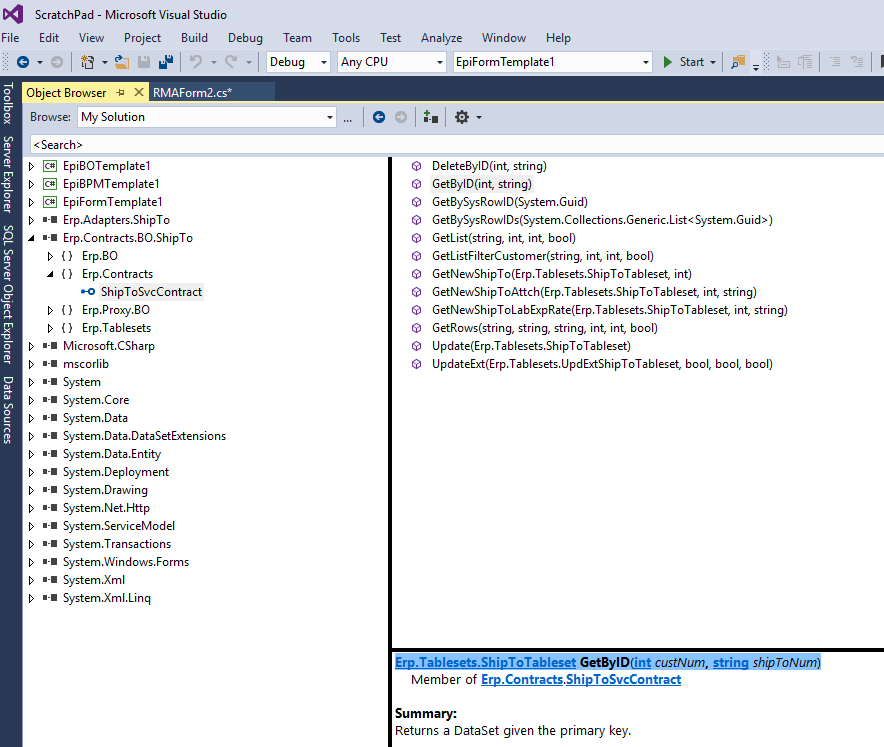Click the Erp.Tablesets namespace braces icon
Image resolution: width=884 pixels, height=747 pixels.
(67, 328)
